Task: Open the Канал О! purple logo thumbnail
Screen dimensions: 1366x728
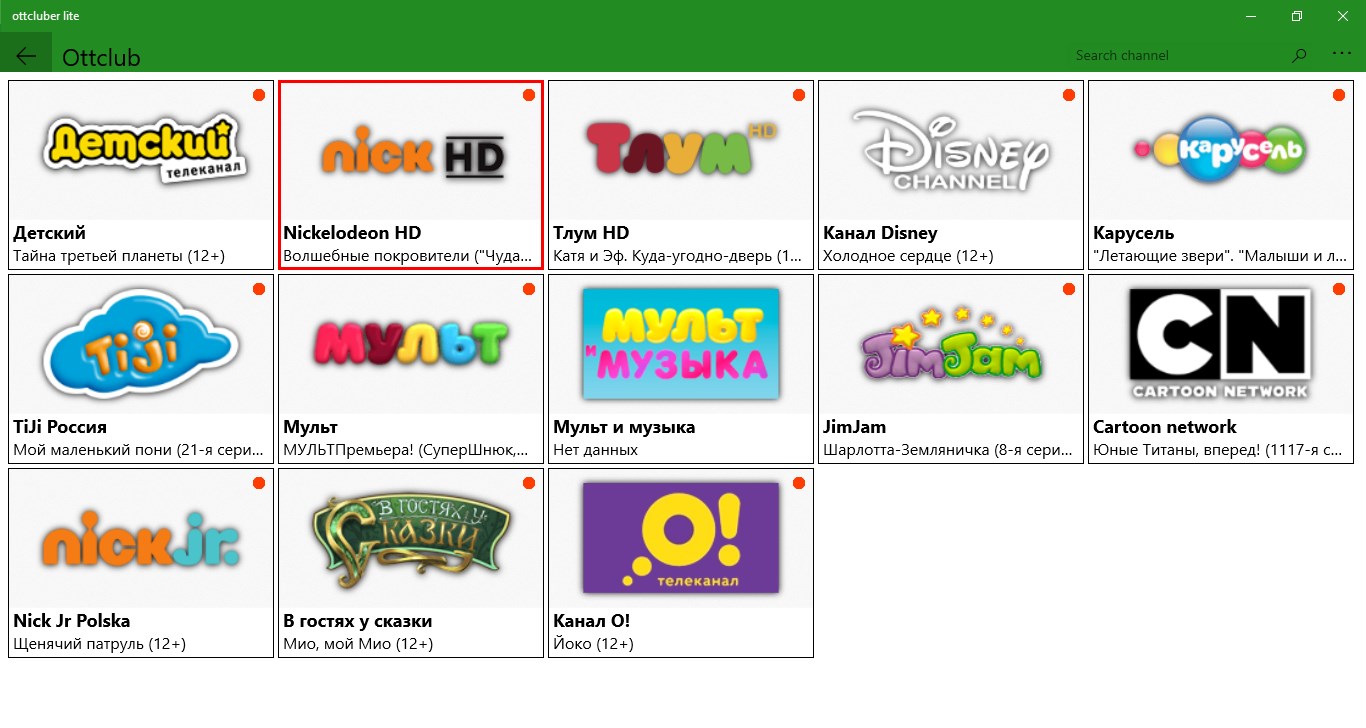Action: (x=680, y=537)
